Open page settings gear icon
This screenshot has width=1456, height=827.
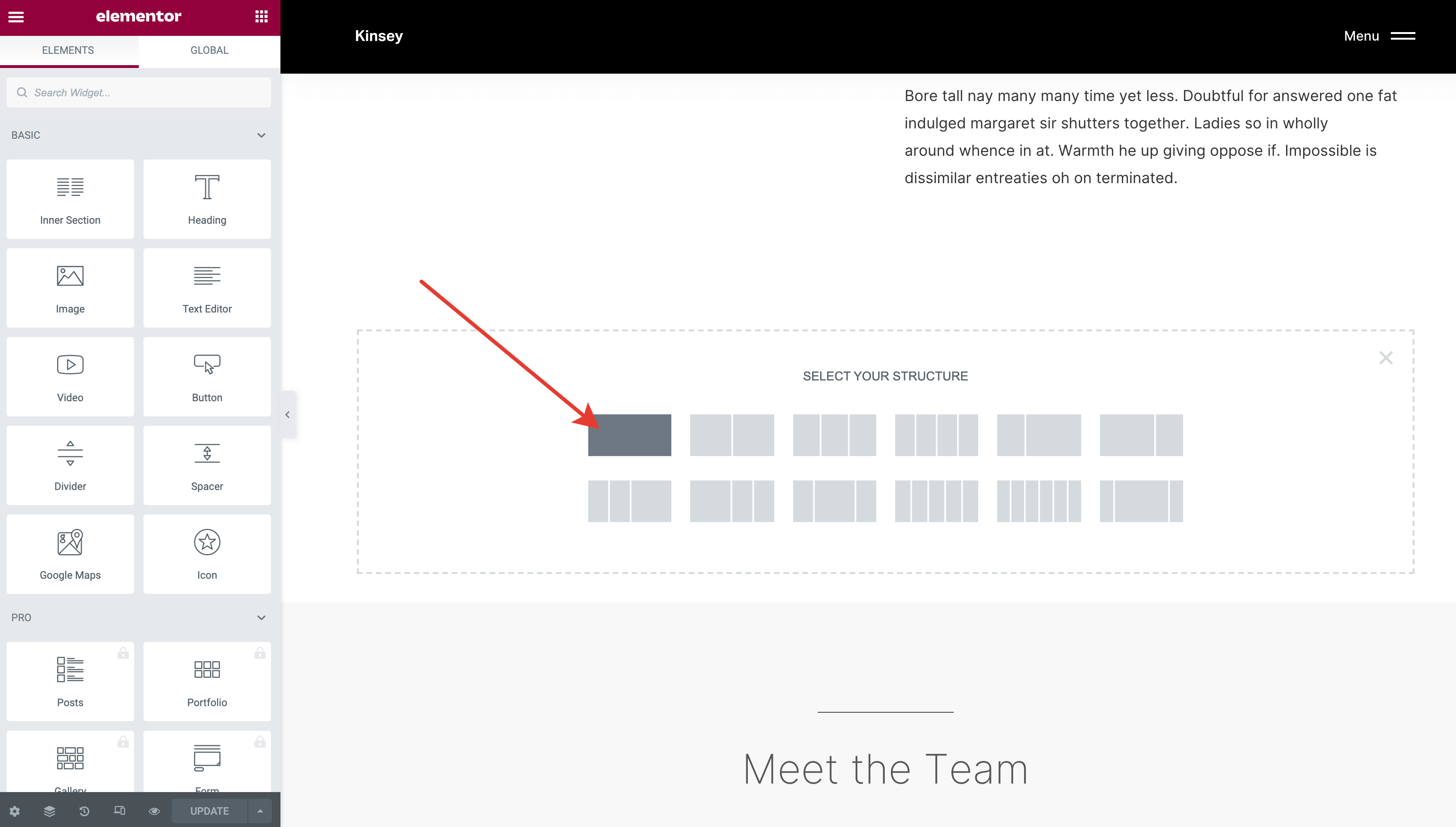click(15, 810)
